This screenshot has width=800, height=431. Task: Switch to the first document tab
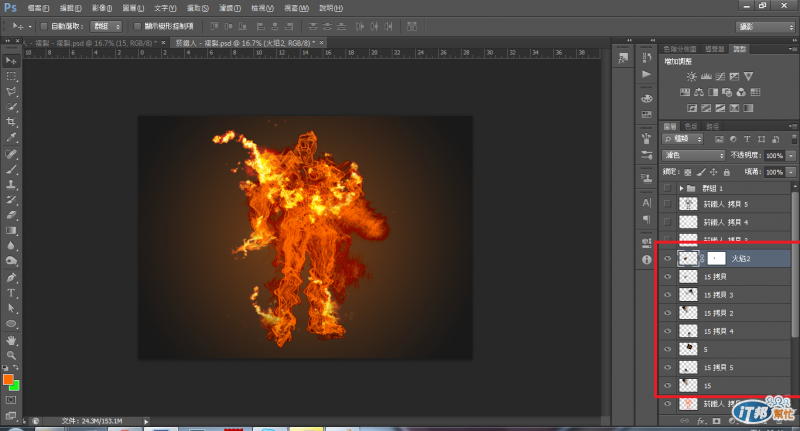coord(91,43)
